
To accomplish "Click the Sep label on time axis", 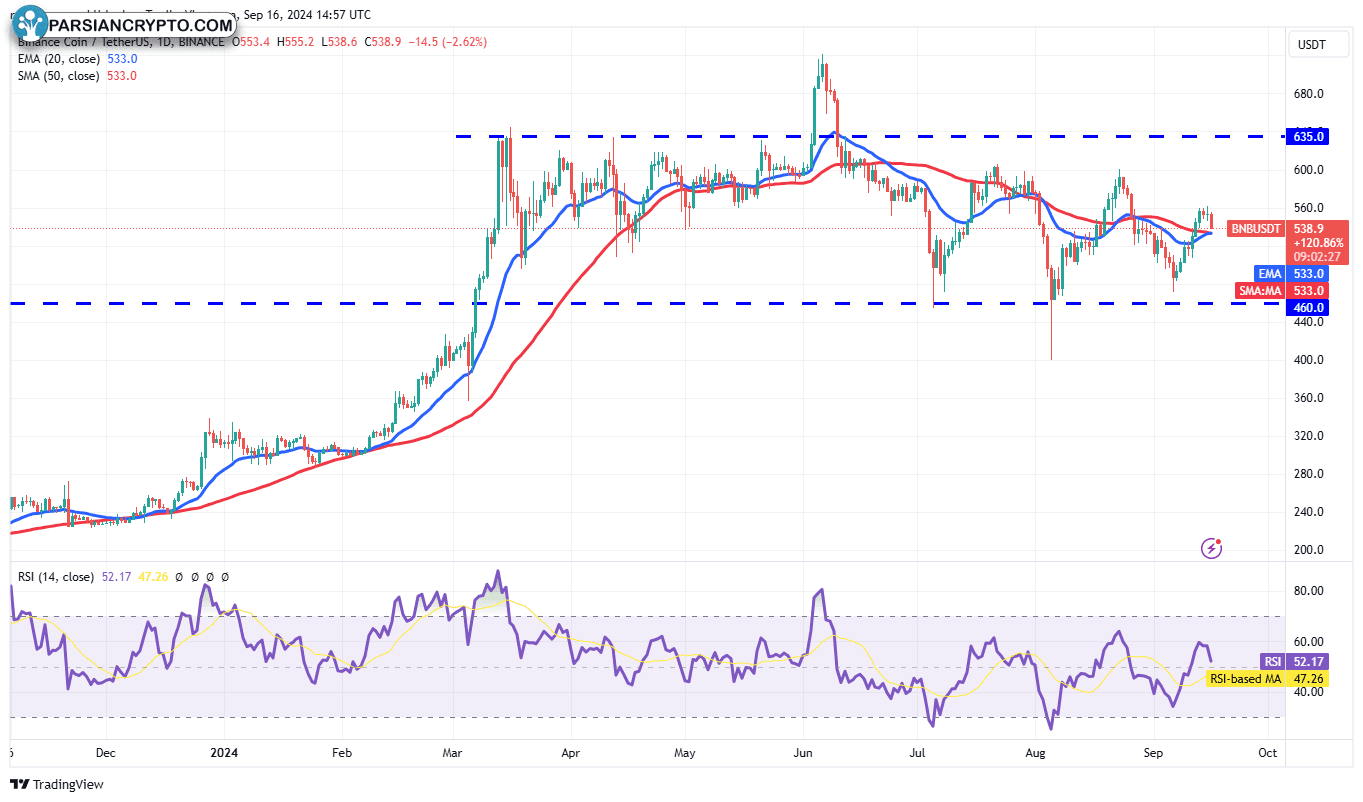I will point(1154,752).
